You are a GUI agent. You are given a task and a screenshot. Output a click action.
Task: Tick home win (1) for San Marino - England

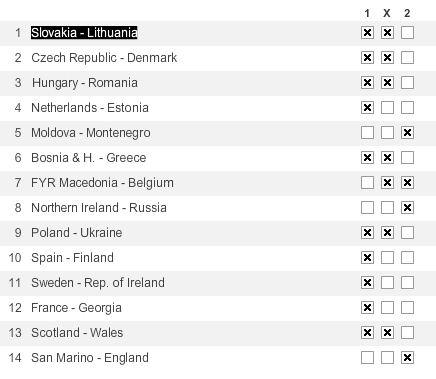[x=367, y=358]
